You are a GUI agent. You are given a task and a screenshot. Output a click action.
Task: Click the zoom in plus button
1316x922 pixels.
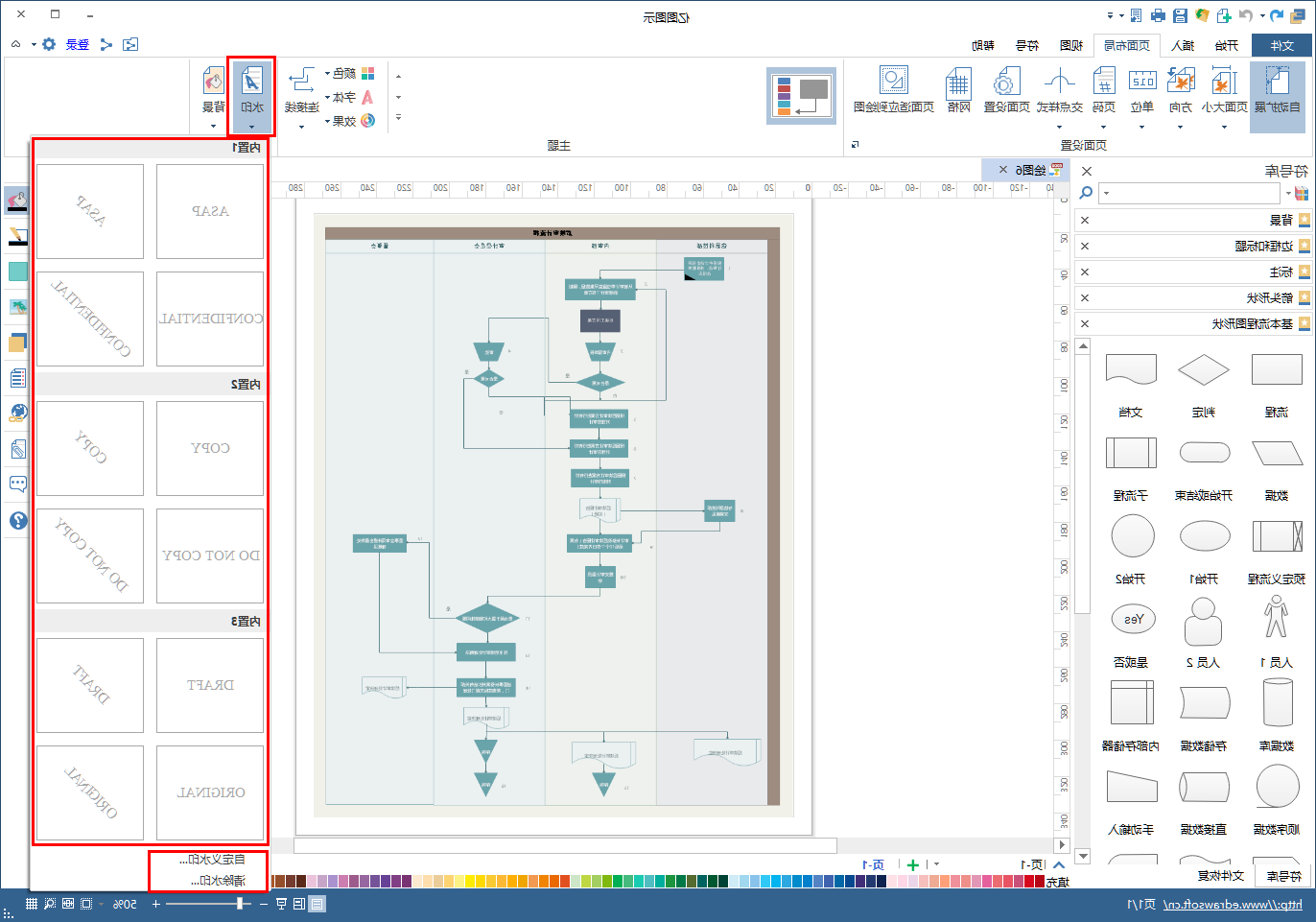[155, 904]
